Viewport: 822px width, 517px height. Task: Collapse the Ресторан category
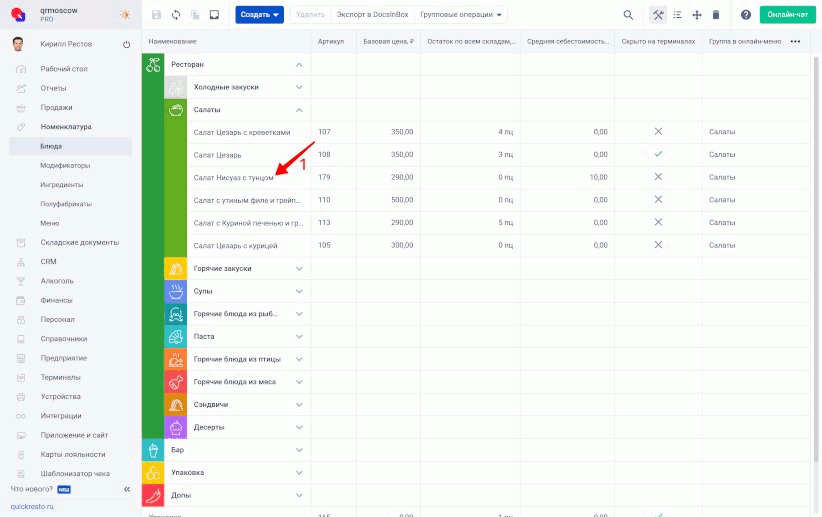click(x=299, y=64)
